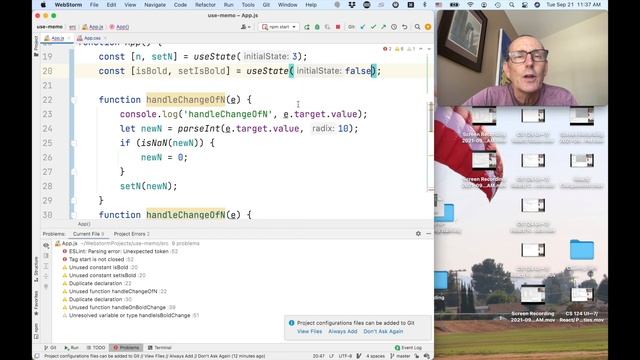Select the Current File problems tab
Image resolution: width=640 pixels, height=360 pixels.
point(88,234)
